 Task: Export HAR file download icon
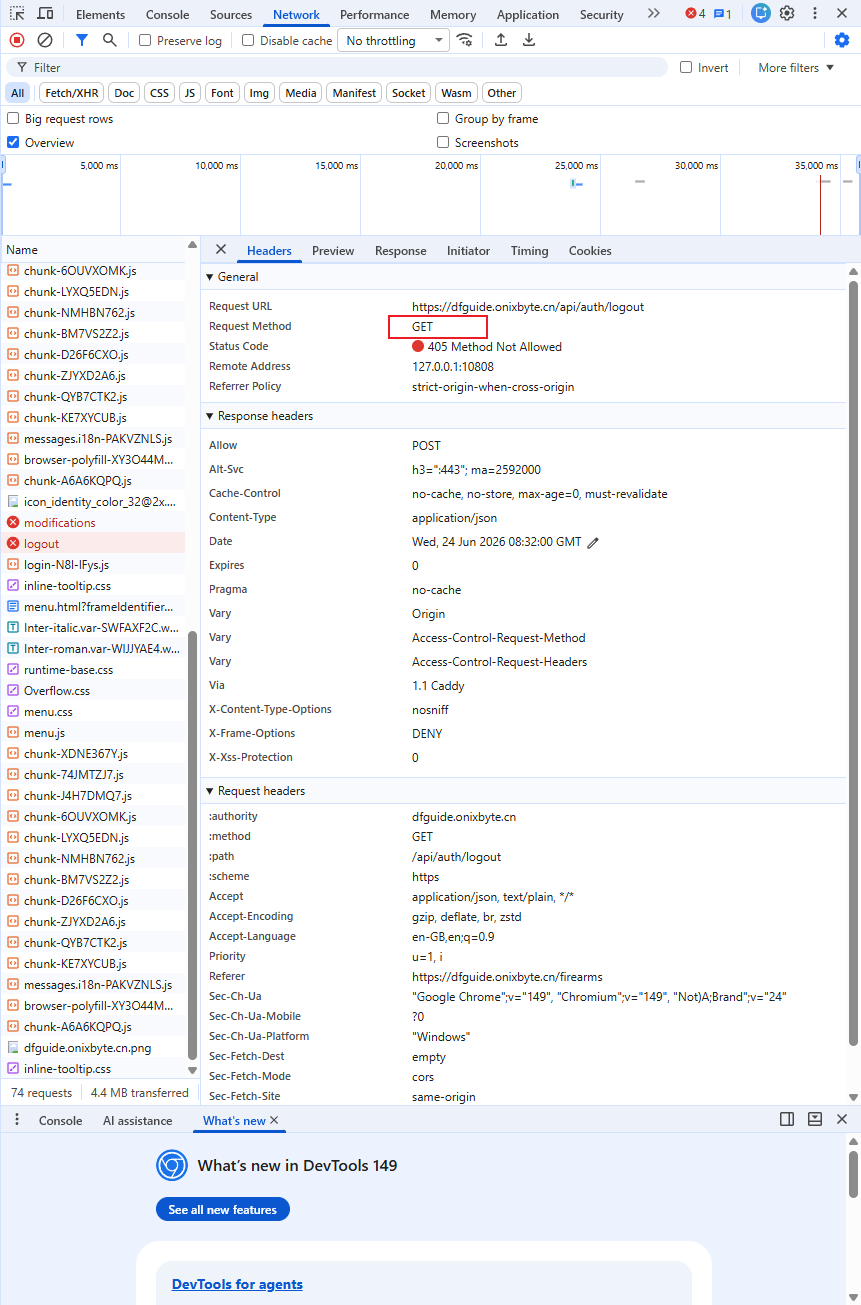pos(529,40)
